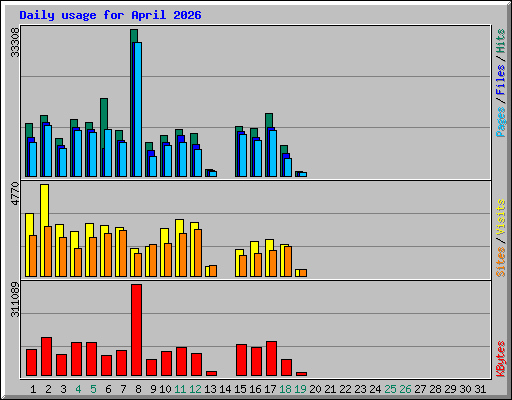Click day 9 on the x-axis

pyautogui.click(x=153, y=389)
